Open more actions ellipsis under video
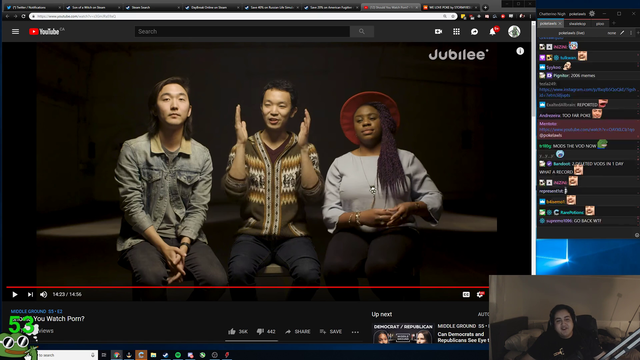 click(355, 332)
